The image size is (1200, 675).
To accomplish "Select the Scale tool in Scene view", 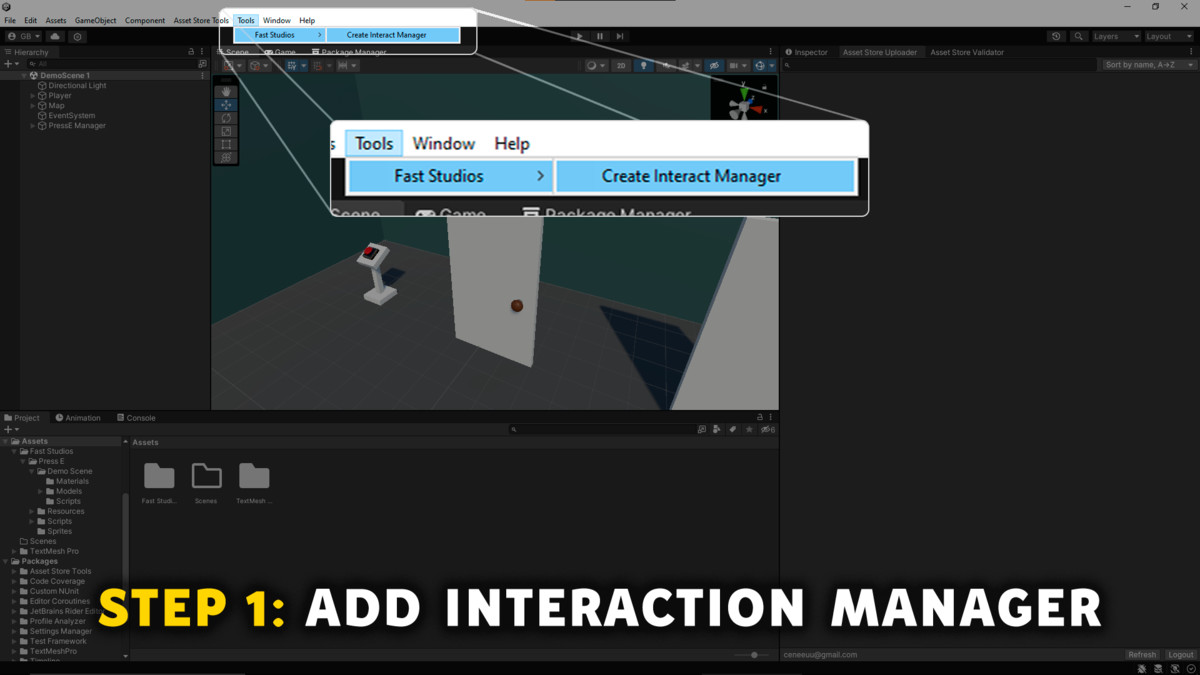I will (226, 131).
